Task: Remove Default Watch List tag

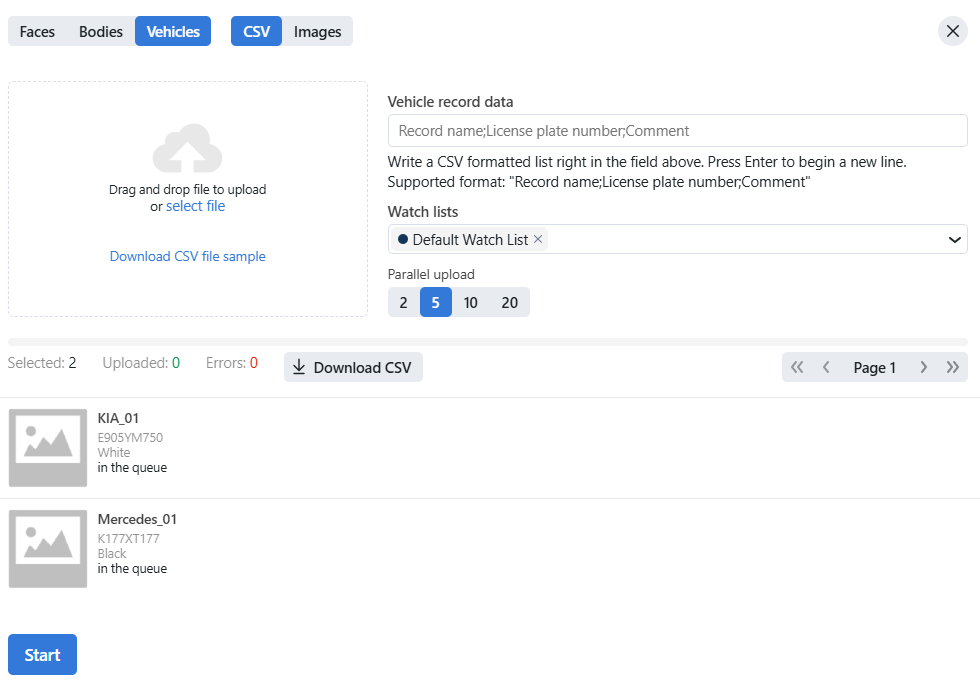Action: 538,239
